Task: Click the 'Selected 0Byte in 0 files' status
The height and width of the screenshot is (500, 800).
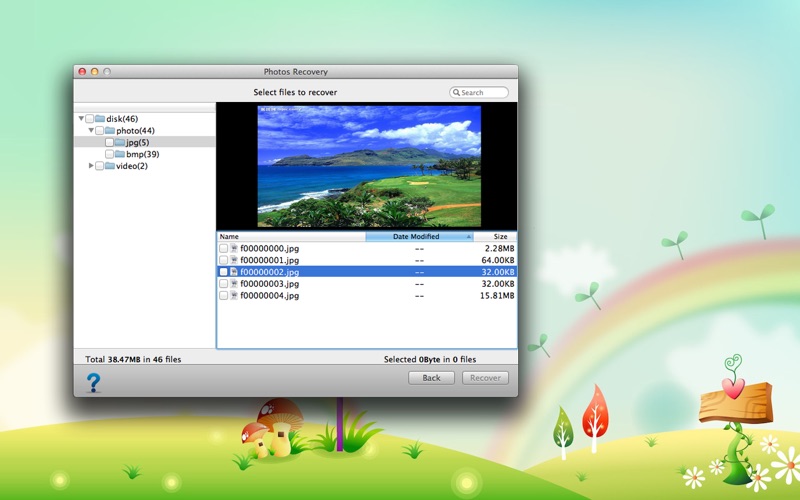Action: pos(430,359)
